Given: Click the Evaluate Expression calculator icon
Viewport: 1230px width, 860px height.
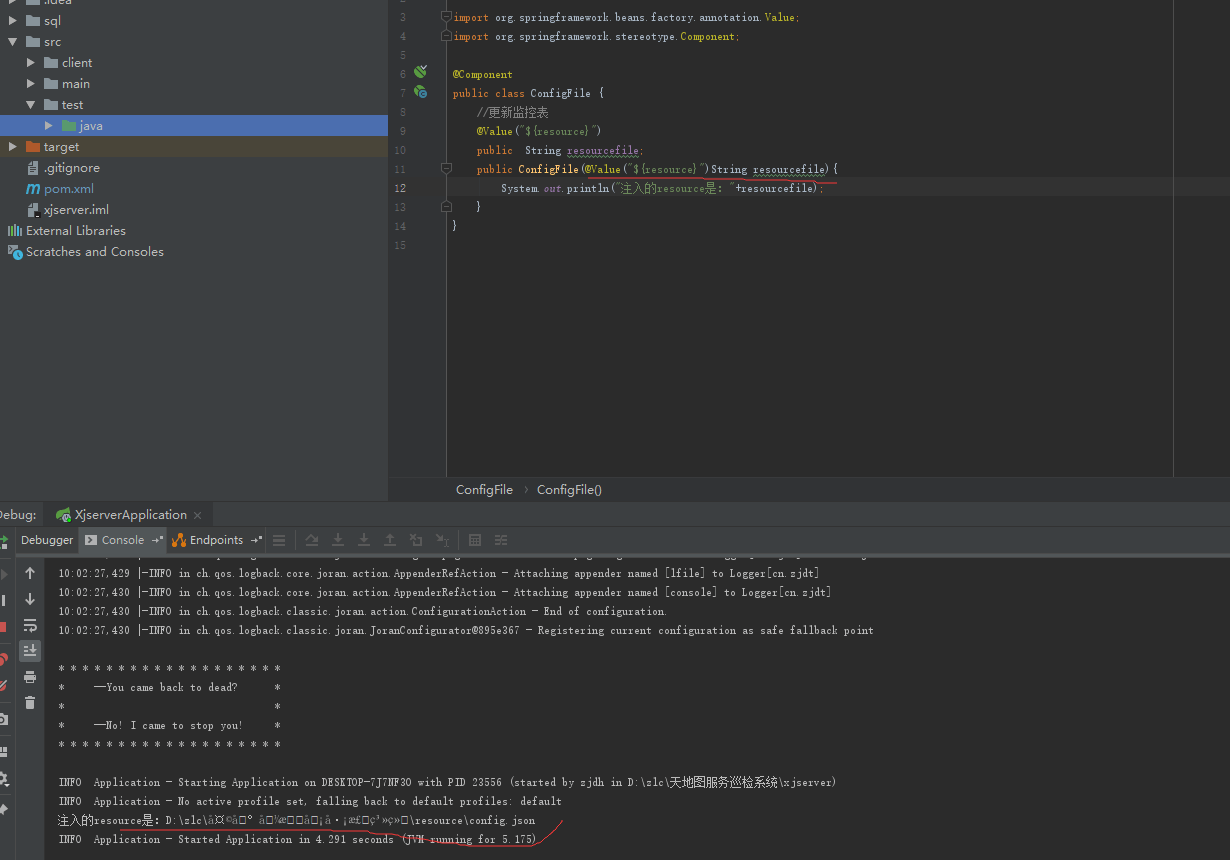Looking at the screenshot, I should coord(475,540).
